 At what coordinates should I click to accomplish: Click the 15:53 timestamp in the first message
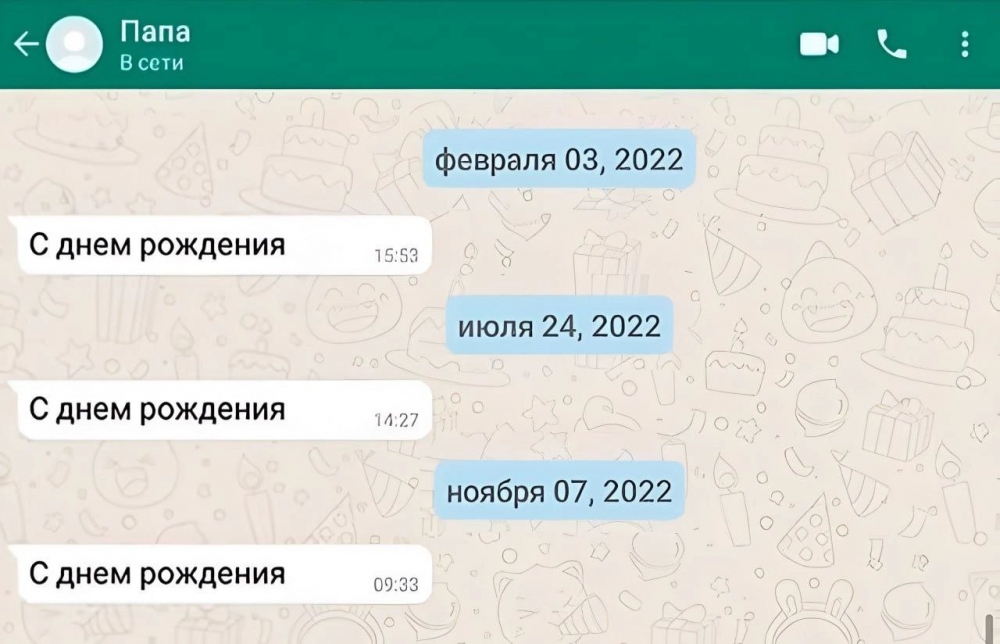[x=396, y=256]
